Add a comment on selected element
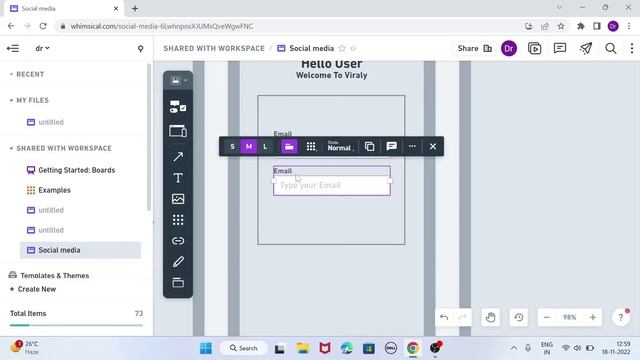Image resolution: width=640 pixels, height=360 pixels. click(x=391, y=147)
